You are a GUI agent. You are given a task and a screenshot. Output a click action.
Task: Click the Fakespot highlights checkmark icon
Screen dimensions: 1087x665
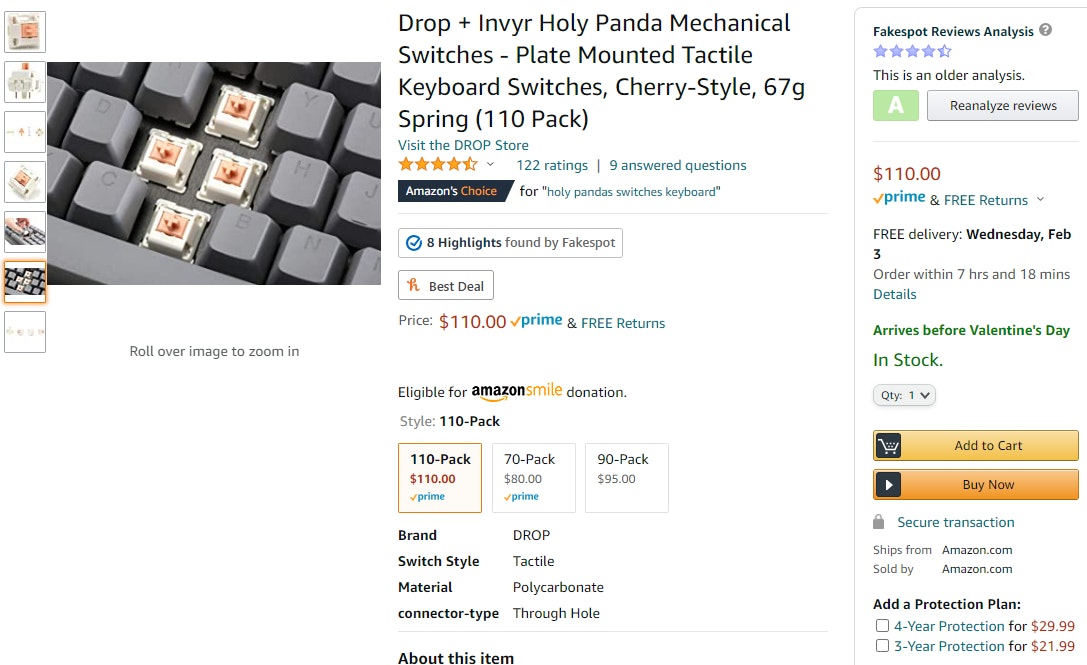413,243
